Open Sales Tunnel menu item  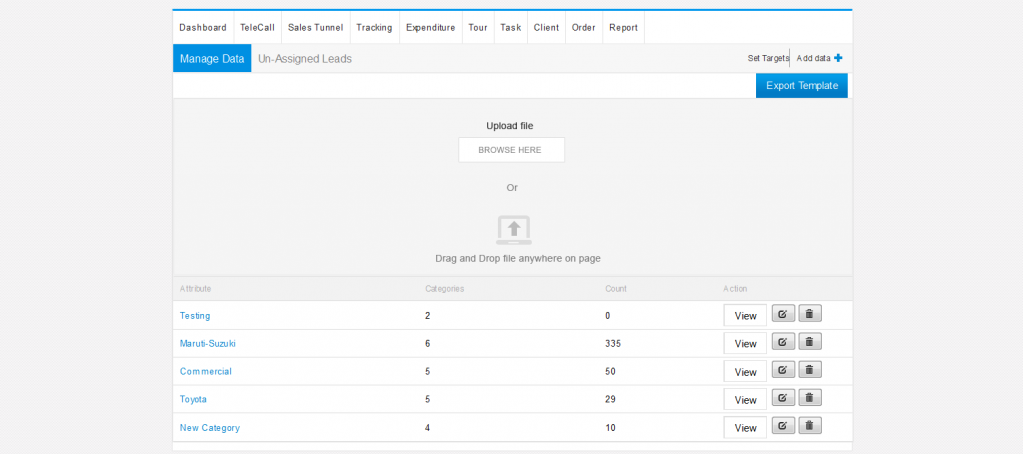[316, 27]
